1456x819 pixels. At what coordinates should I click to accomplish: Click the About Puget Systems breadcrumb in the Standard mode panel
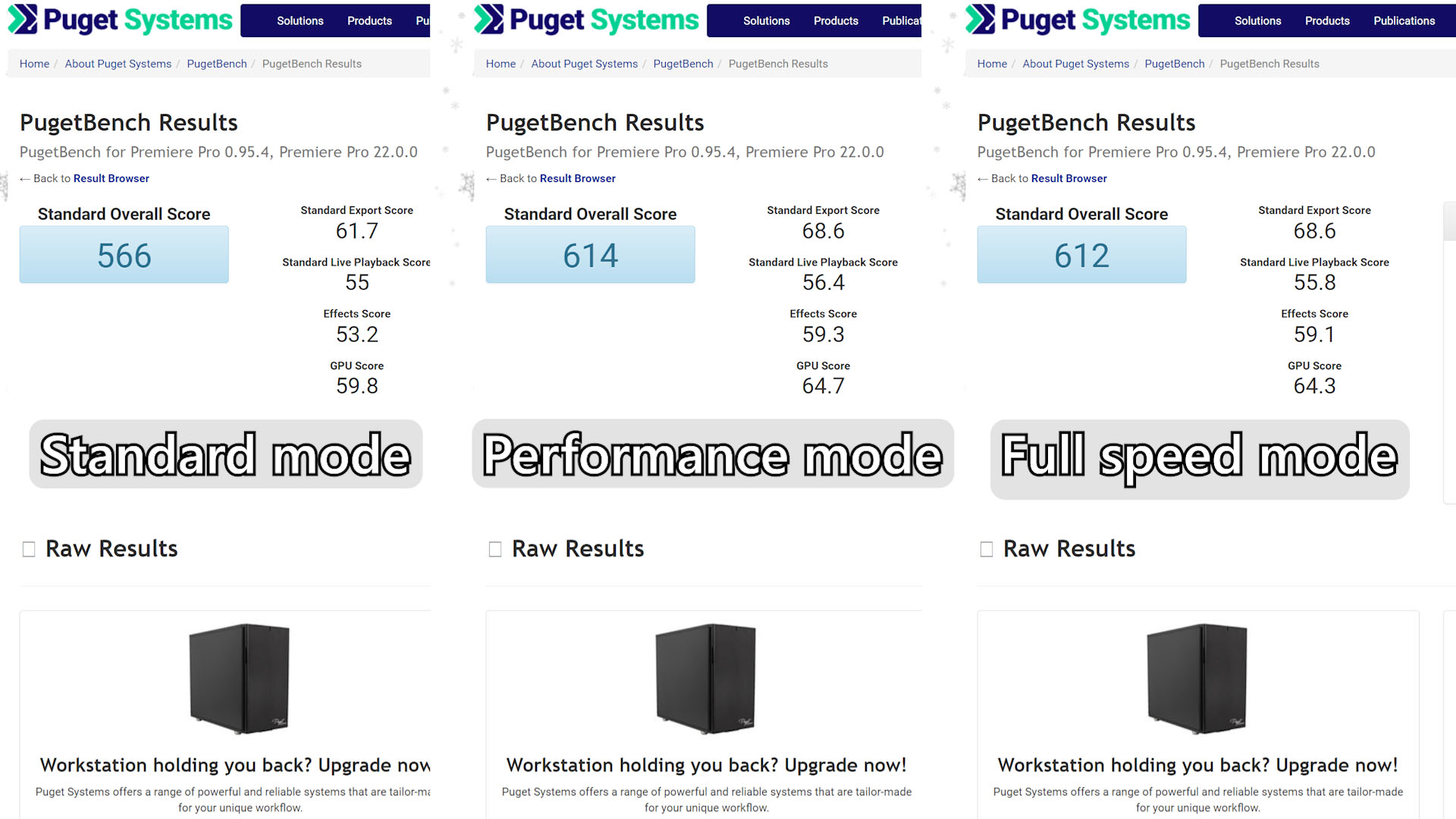[x=118, y=64]
